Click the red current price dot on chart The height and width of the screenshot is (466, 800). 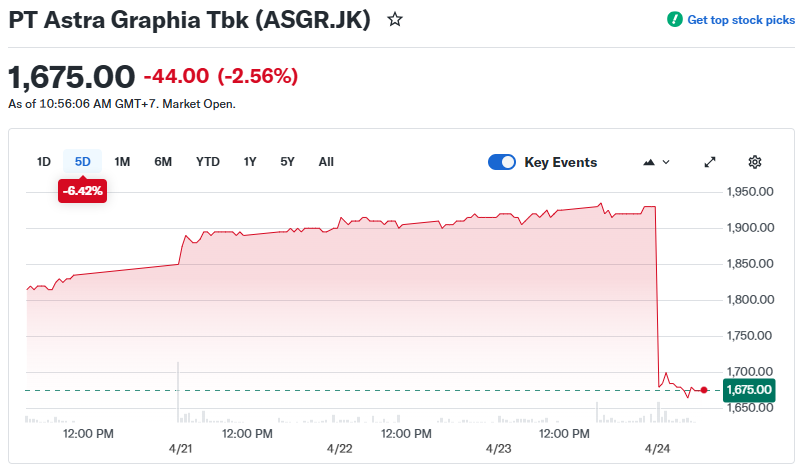point(705,390)
